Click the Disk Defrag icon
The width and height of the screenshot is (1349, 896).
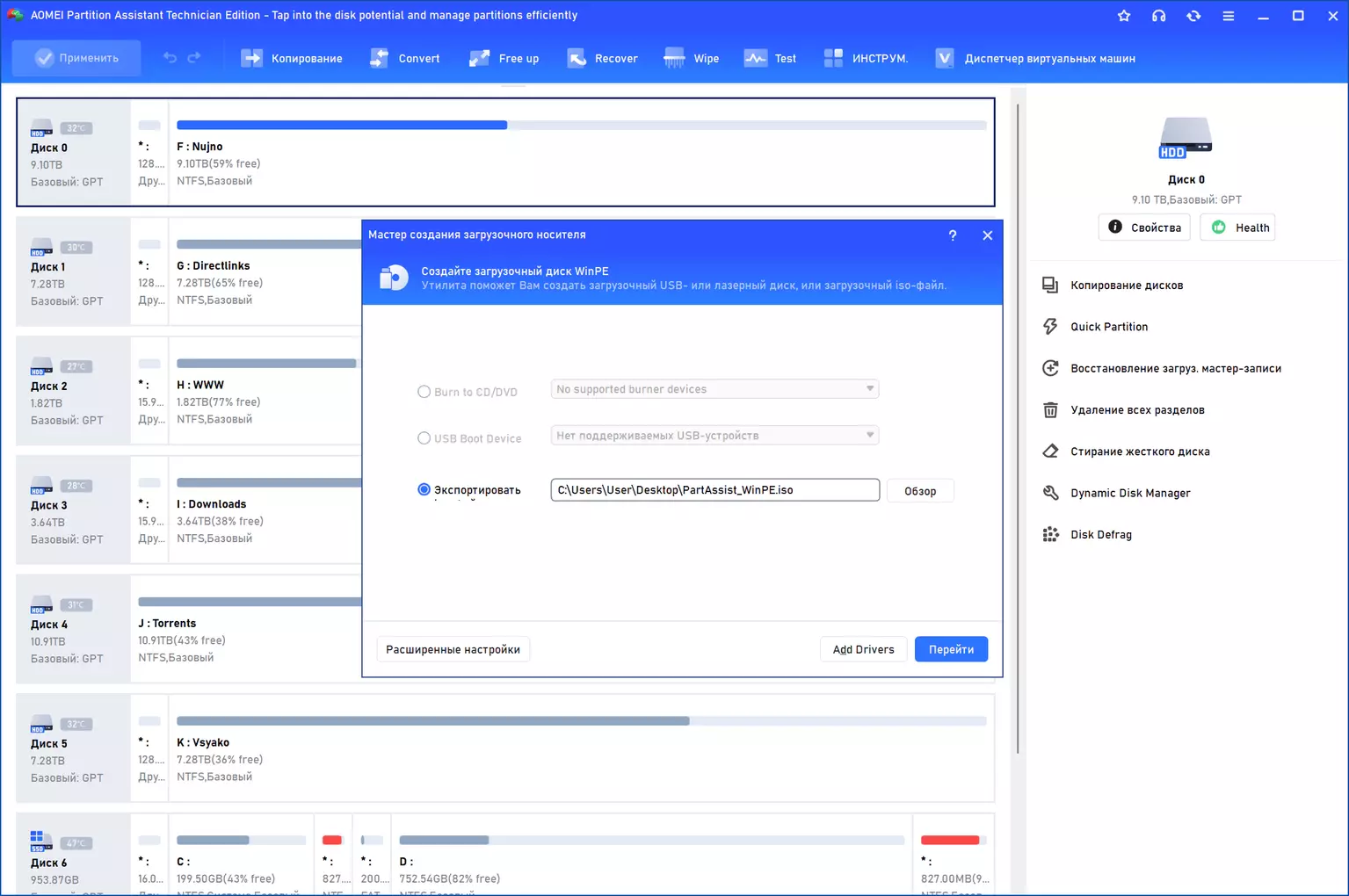(x=1050, y=534)
